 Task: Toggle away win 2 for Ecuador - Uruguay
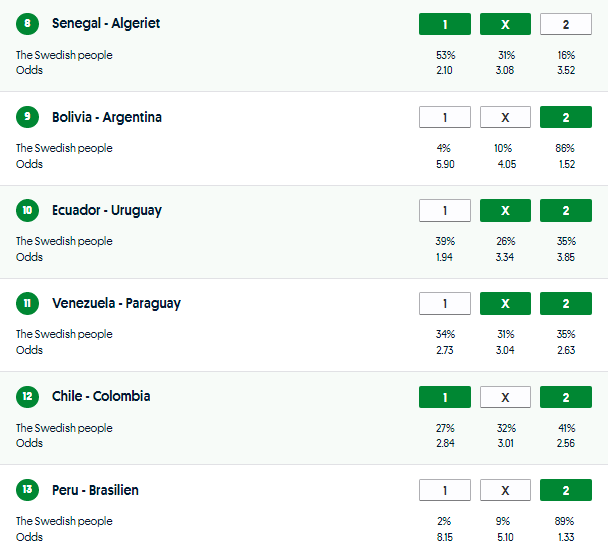[565, 210]
